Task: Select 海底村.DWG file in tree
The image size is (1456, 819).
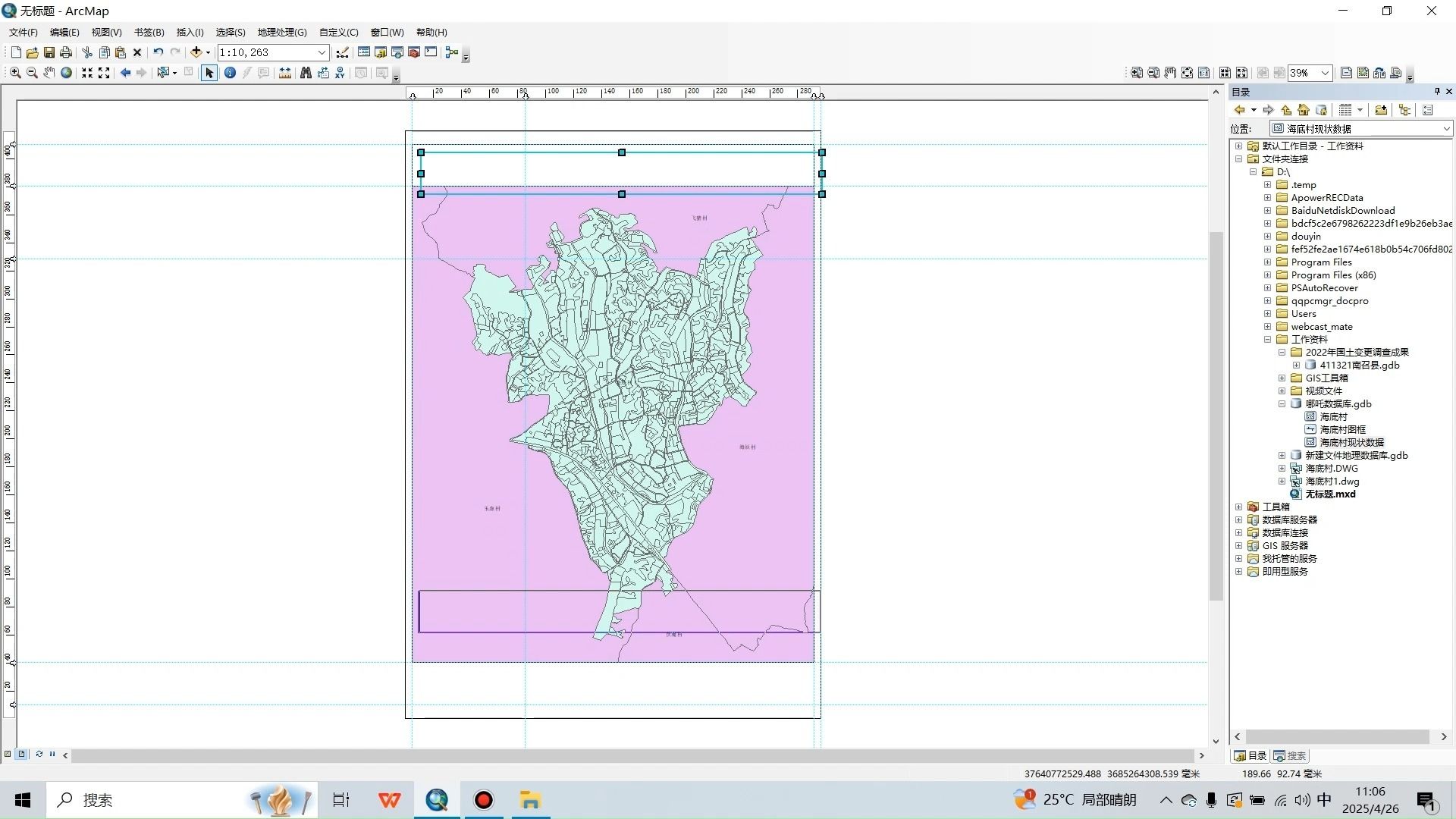Action: 1332,469
